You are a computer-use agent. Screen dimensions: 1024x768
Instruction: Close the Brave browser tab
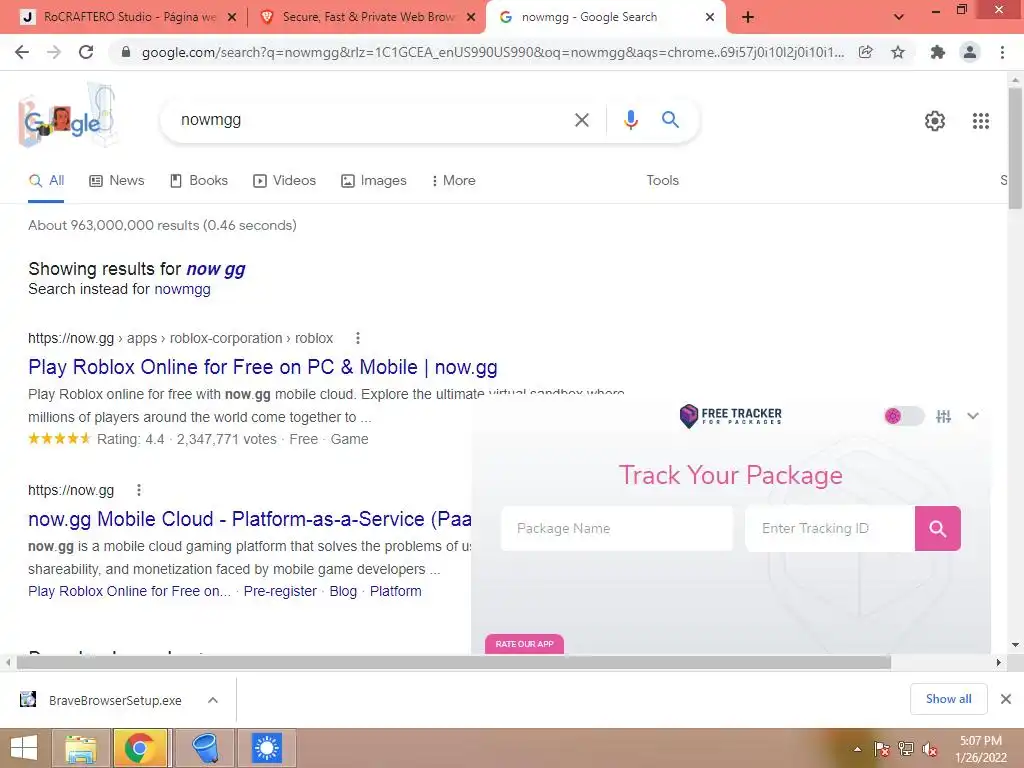point(471,18)
